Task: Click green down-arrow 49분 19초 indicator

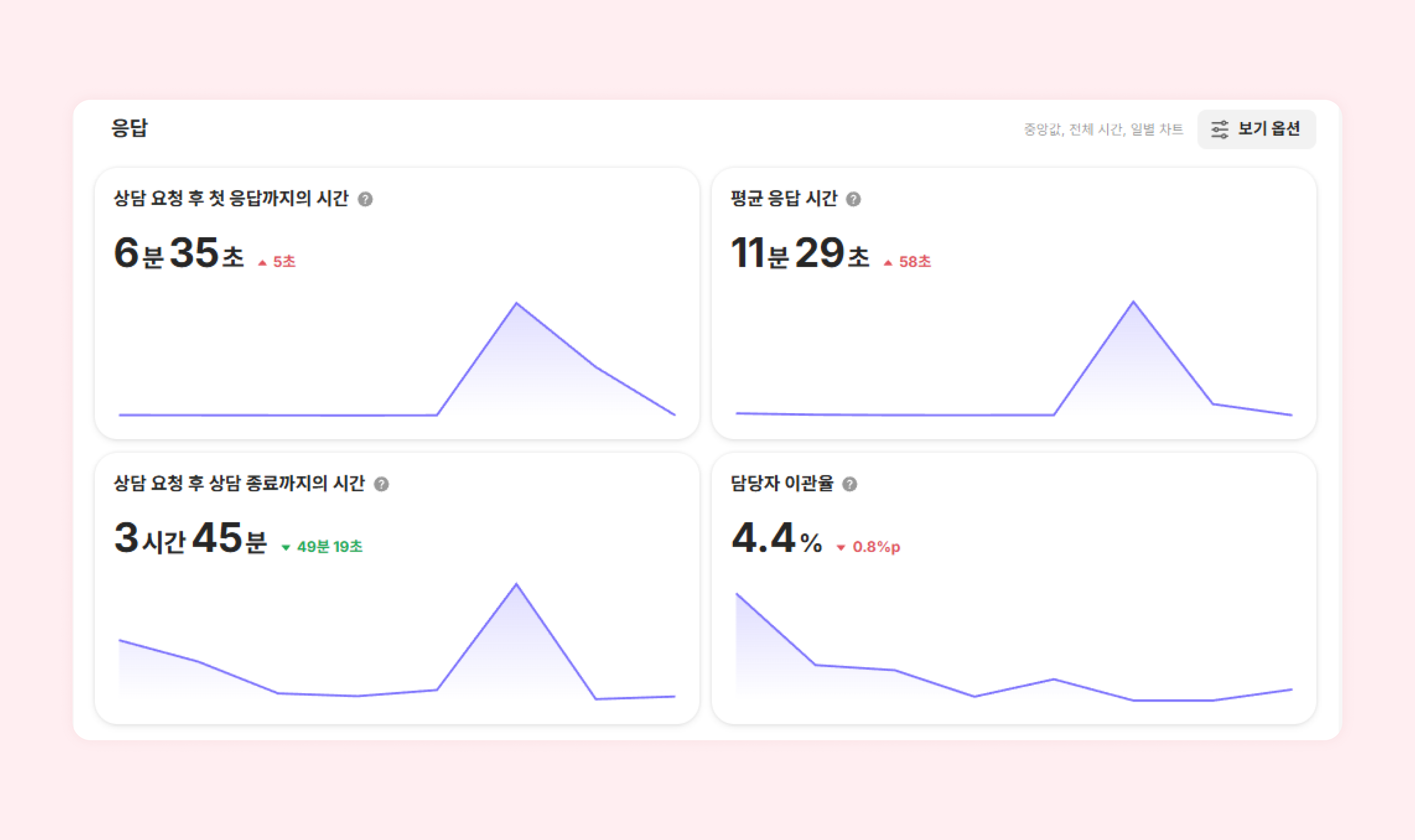Action: [322, 547]
